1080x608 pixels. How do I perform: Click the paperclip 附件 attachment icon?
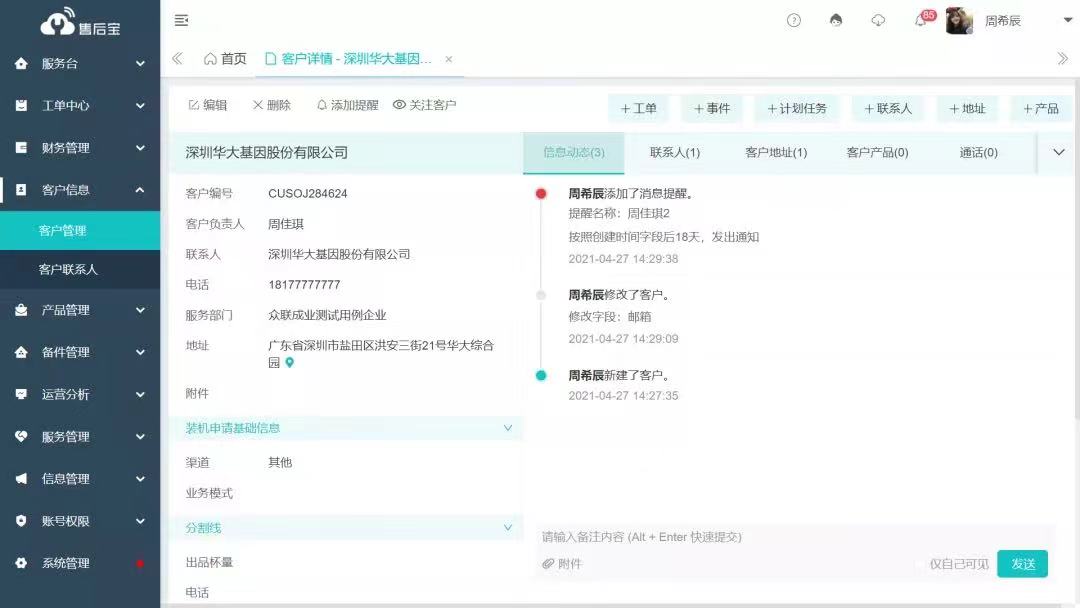tap(548, 564)
